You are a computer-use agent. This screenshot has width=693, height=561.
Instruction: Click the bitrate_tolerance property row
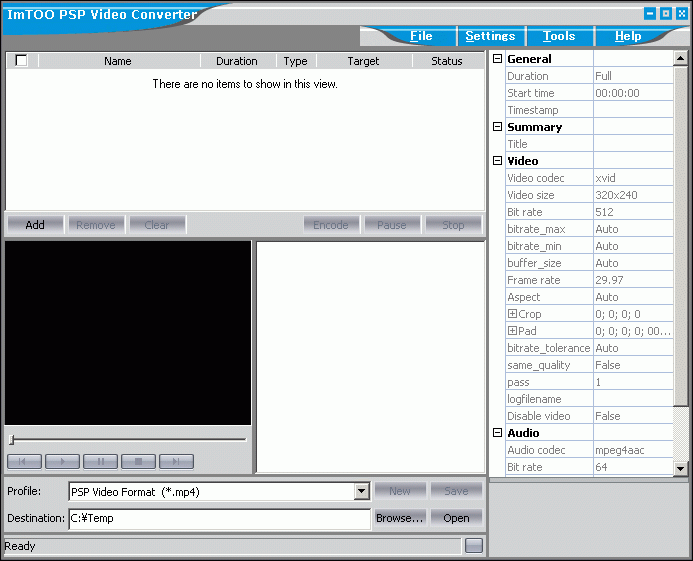coord(589,347)
